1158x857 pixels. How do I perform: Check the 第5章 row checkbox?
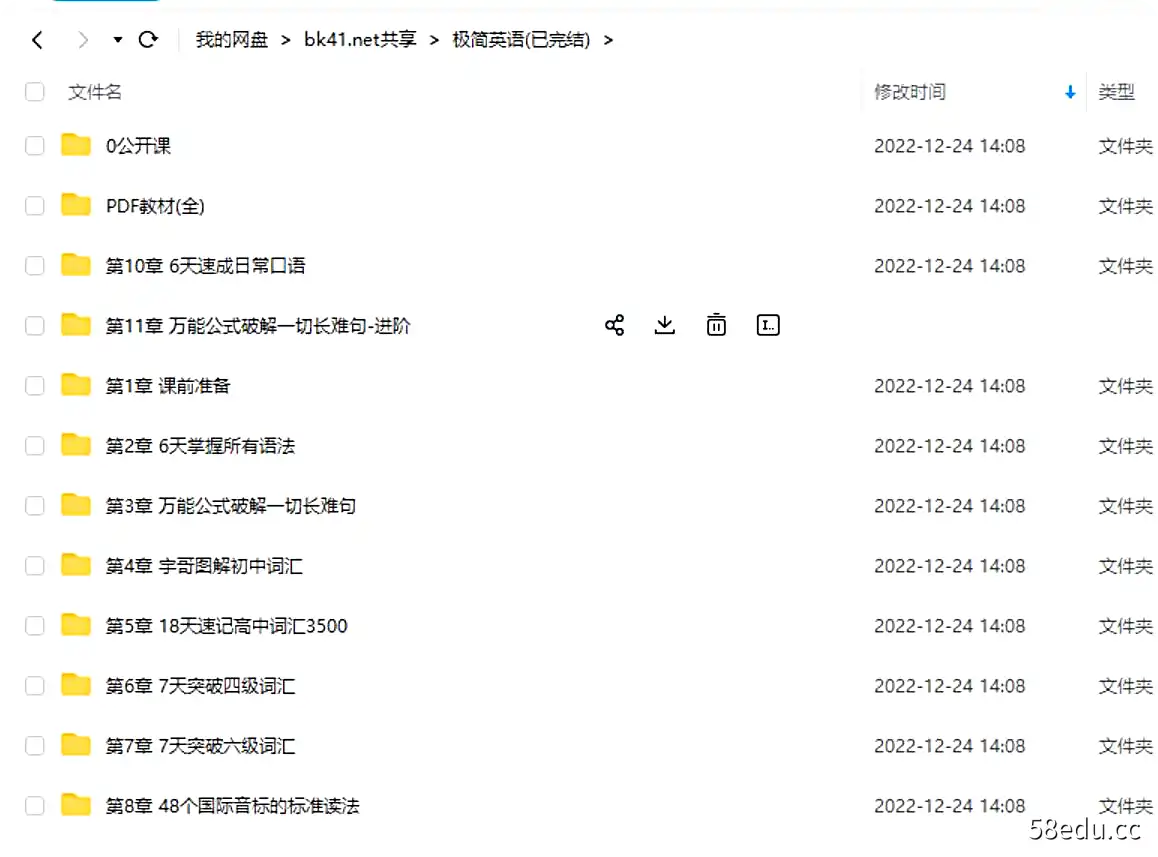tap(35, 626)
